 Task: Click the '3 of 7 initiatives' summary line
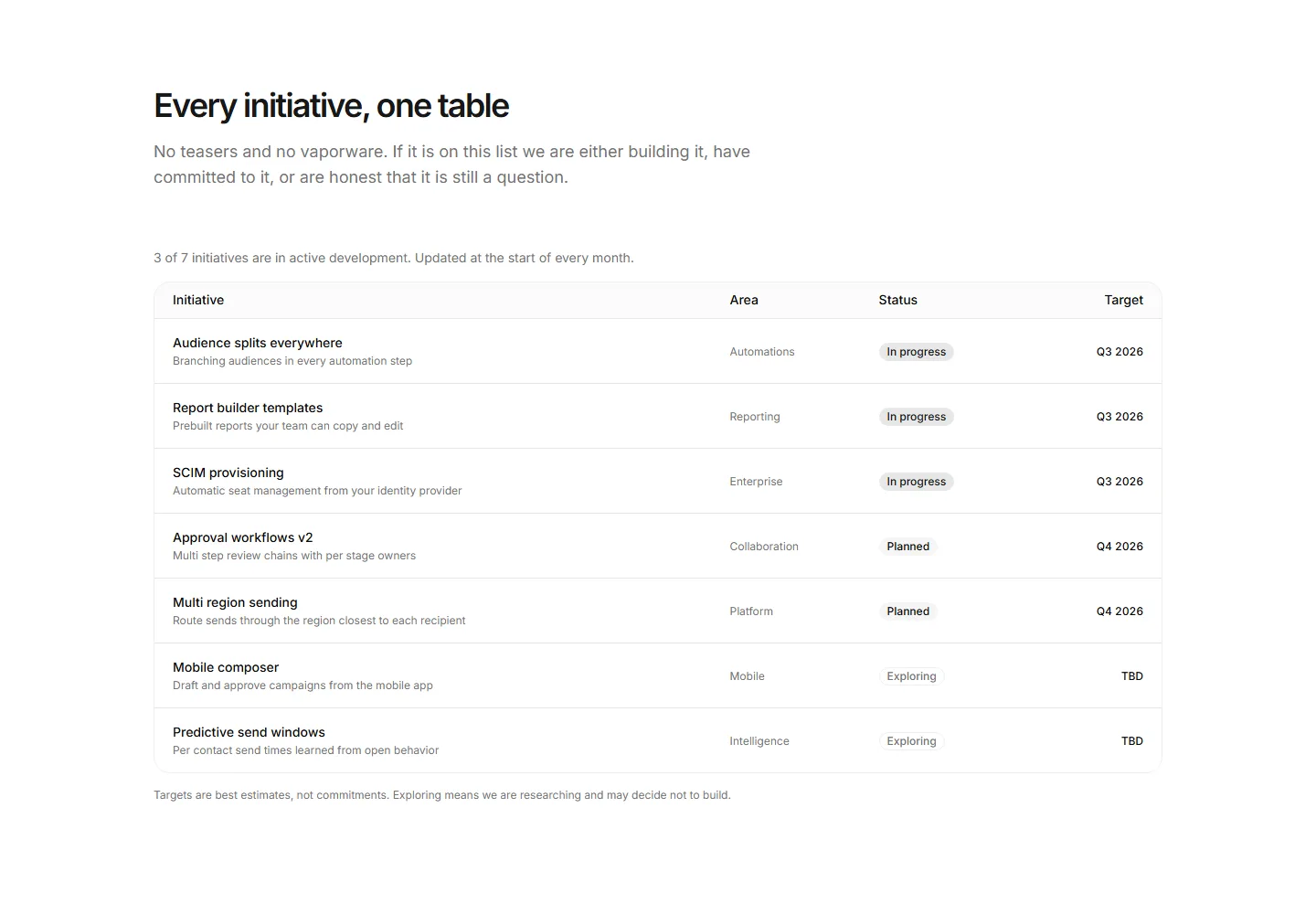coord(394,258)
